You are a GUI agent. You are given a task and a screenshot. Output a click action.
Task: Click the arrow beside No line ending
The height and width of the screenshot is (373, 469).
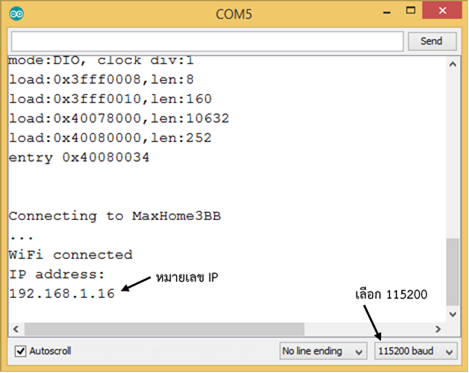point(359,352)
